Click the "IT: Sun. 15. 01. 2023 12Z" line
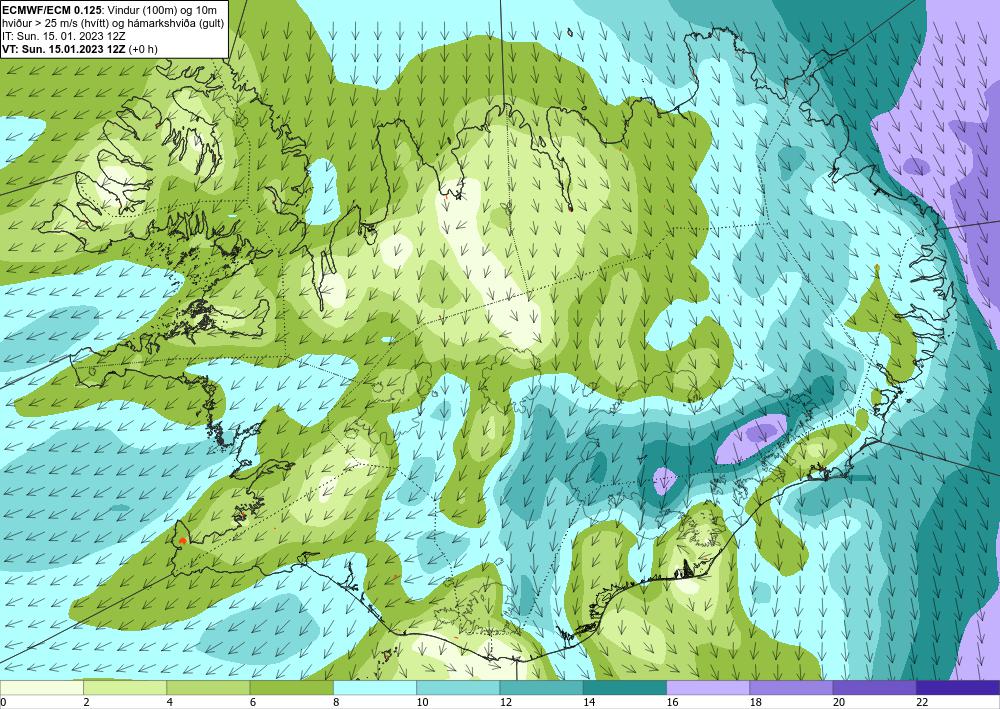The width and height of the screenshot is (1000, 709). (x=64, y=36)
